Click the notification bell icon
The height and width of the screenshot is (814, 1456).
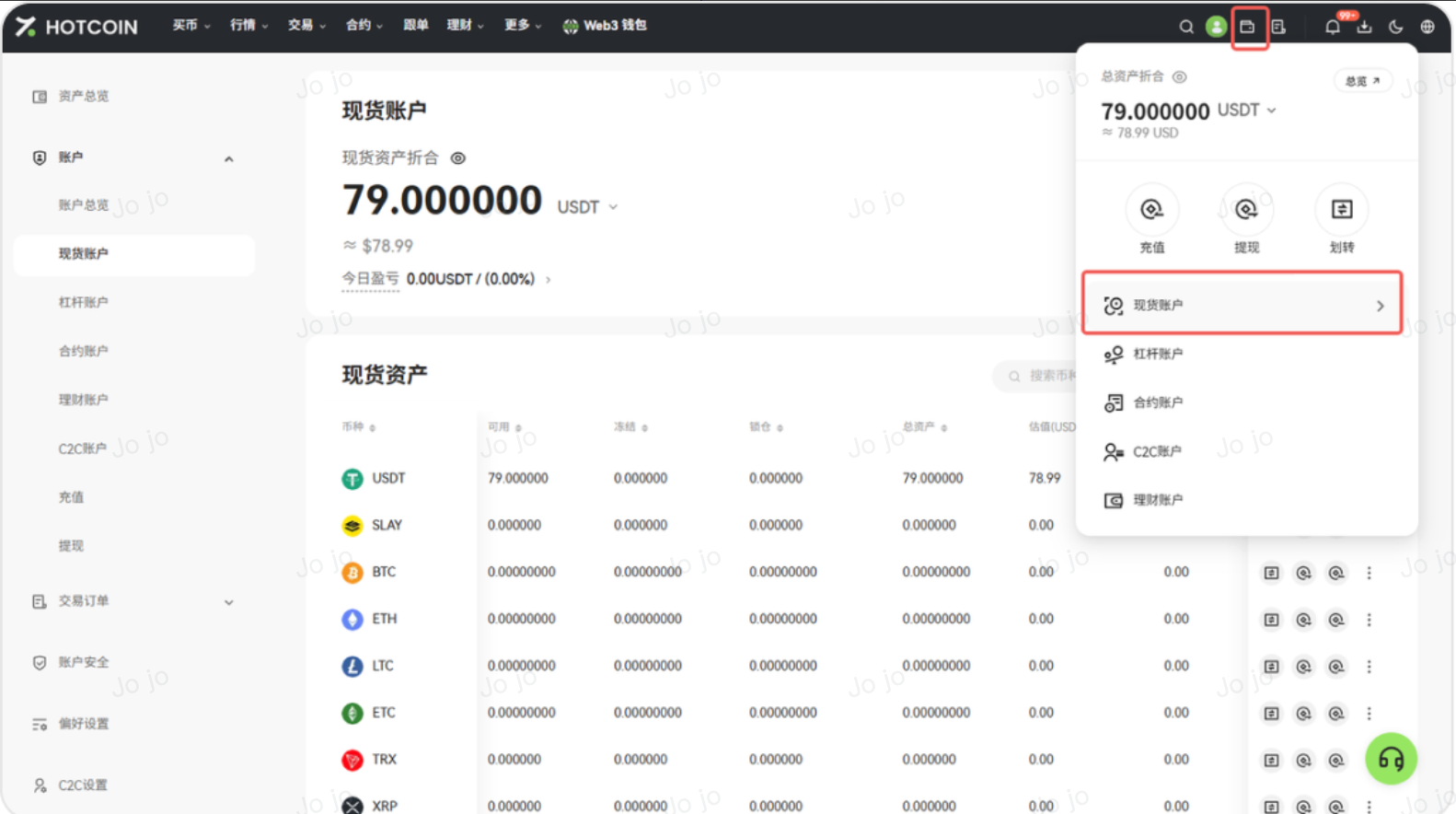(1332, 27)
